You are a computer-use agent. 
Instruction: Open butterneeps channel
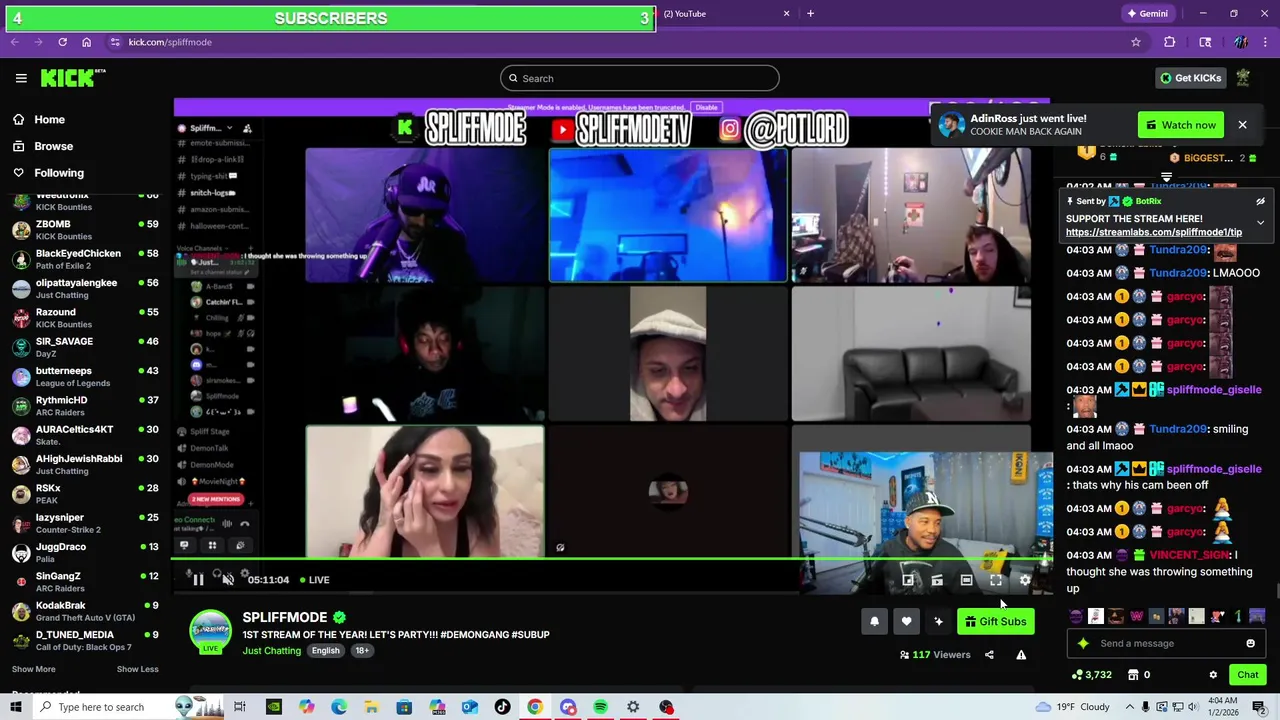tap(85, 377)
